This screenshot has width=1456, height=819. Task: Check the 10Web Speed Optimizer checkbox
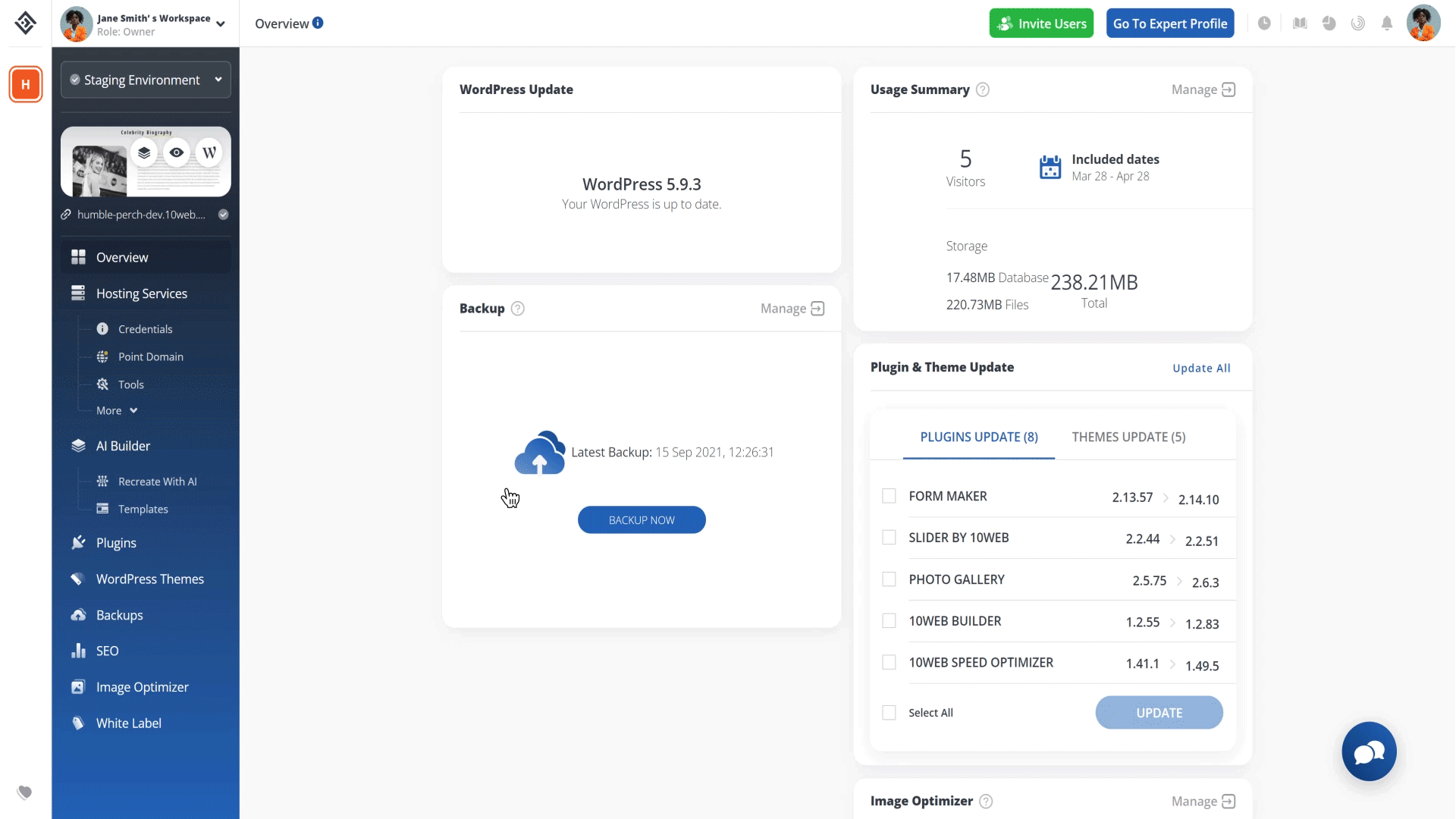coord(889,663)
